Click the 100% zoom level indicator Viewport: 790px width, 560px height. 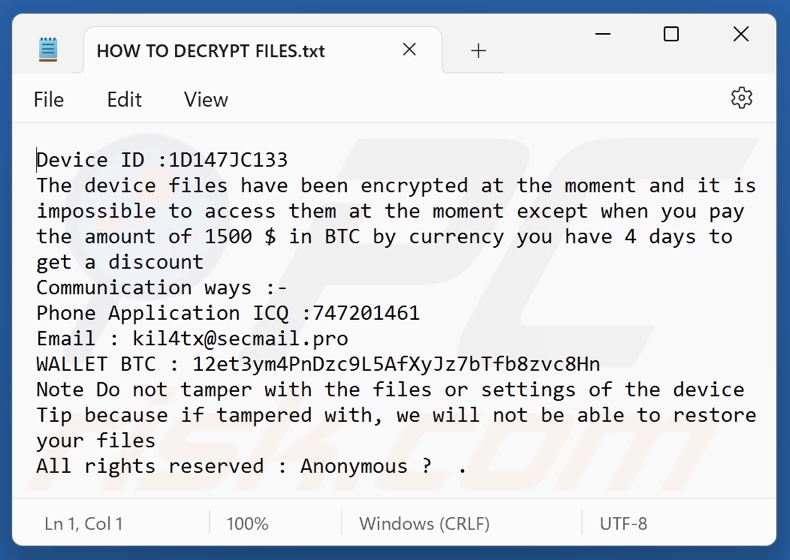pos(247,523)
